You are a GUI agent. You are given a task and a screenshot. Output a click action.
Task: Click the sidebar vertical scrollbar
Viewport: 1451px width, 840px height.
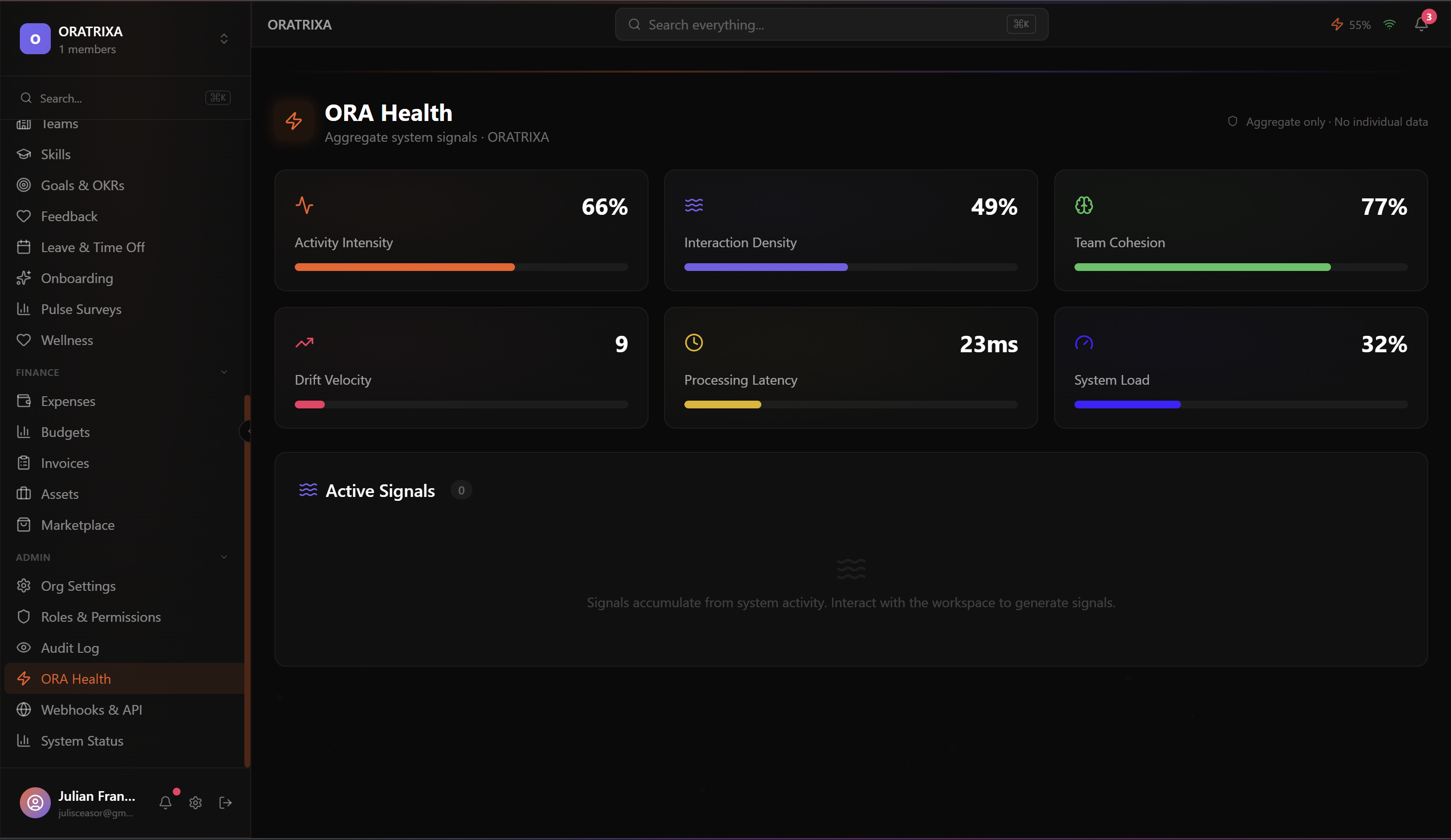[x=247, y=580]
